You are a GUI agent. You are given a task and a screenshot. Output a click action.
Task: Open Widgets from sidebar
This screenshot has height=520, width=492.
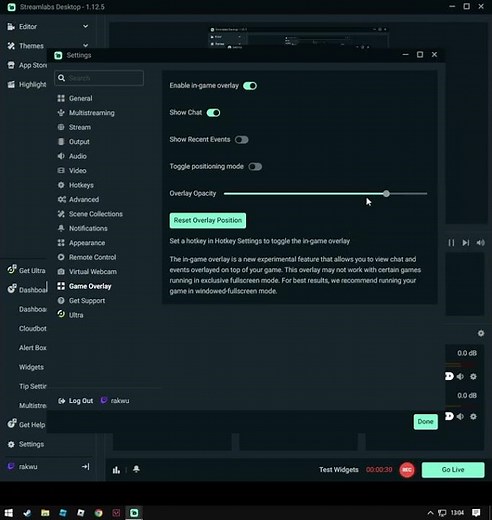tap(31, 367)
